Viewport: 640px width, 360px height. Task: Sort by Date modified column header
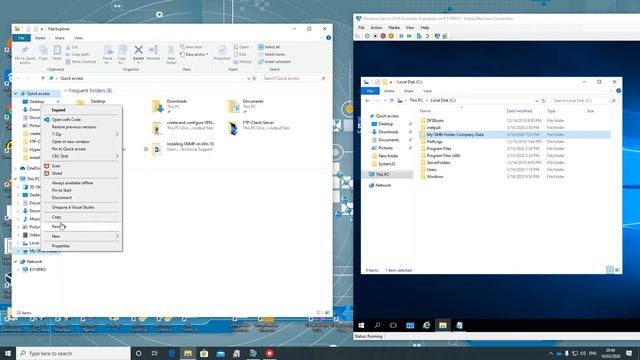tap(519, 111)
